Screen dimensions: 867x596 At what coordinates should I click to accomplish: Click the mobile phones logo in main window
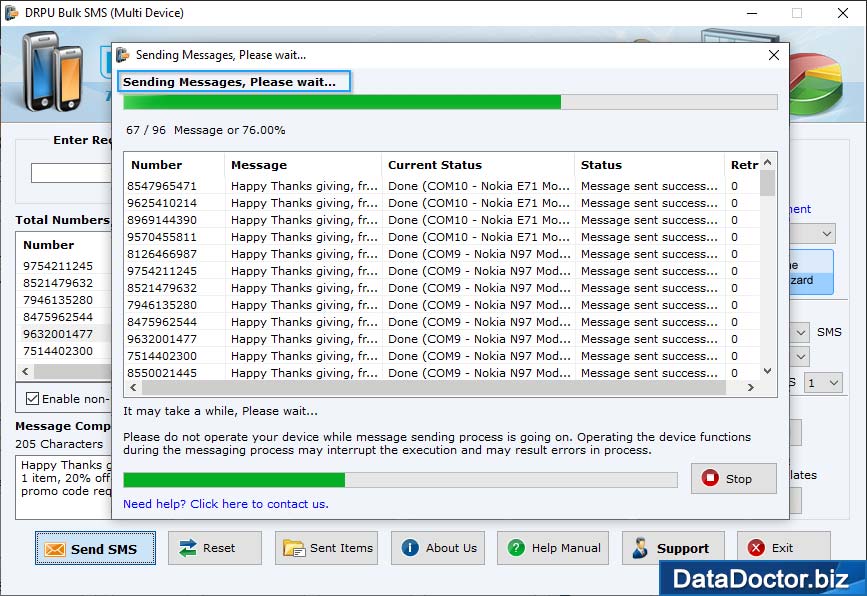coord(53,71)
